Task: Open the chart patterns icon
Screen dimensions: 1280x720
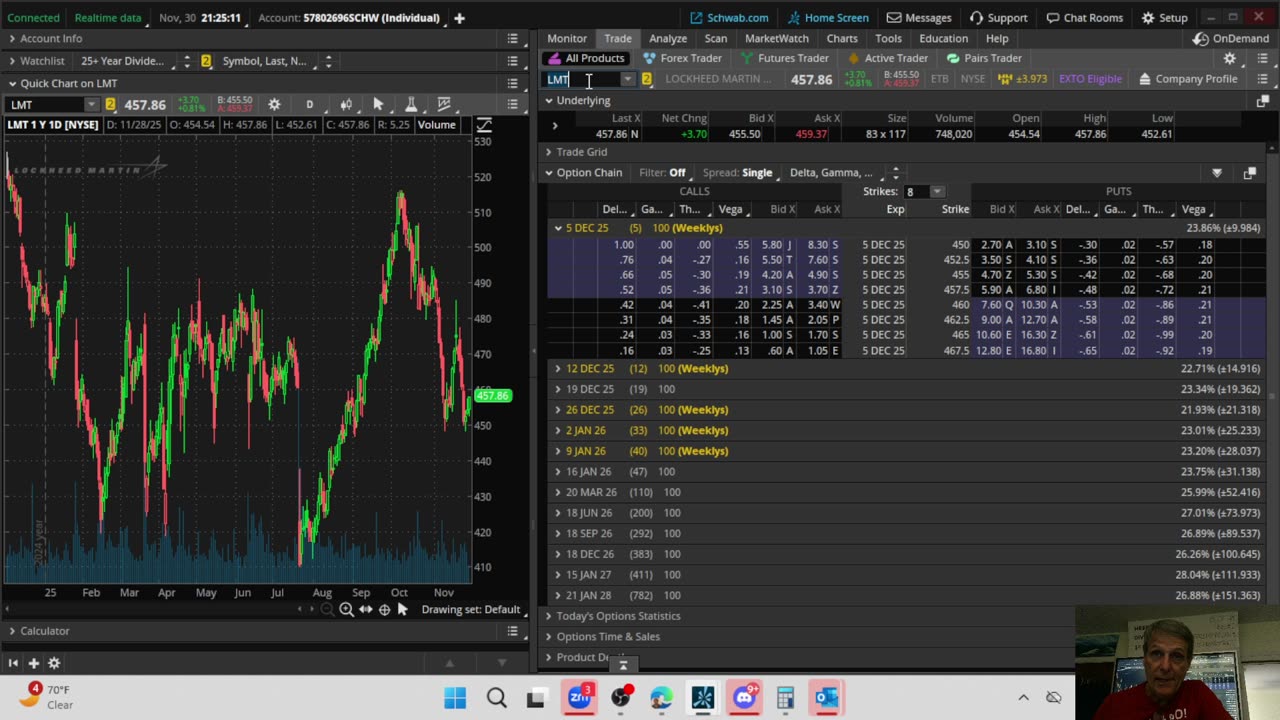Action: 444,104
